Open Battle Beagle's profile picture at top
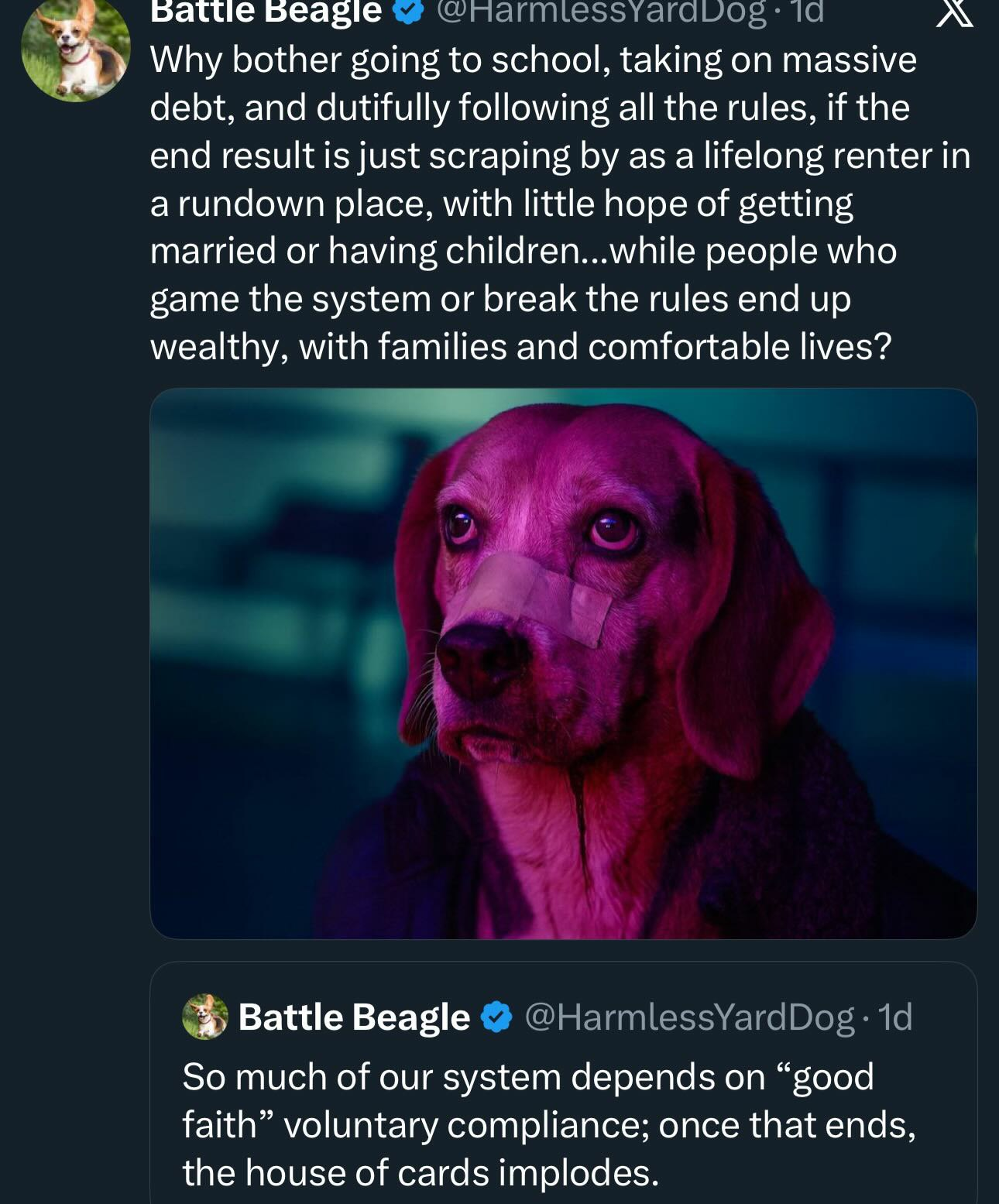The width and height of the screenshot is (999, 1204). 75,48
